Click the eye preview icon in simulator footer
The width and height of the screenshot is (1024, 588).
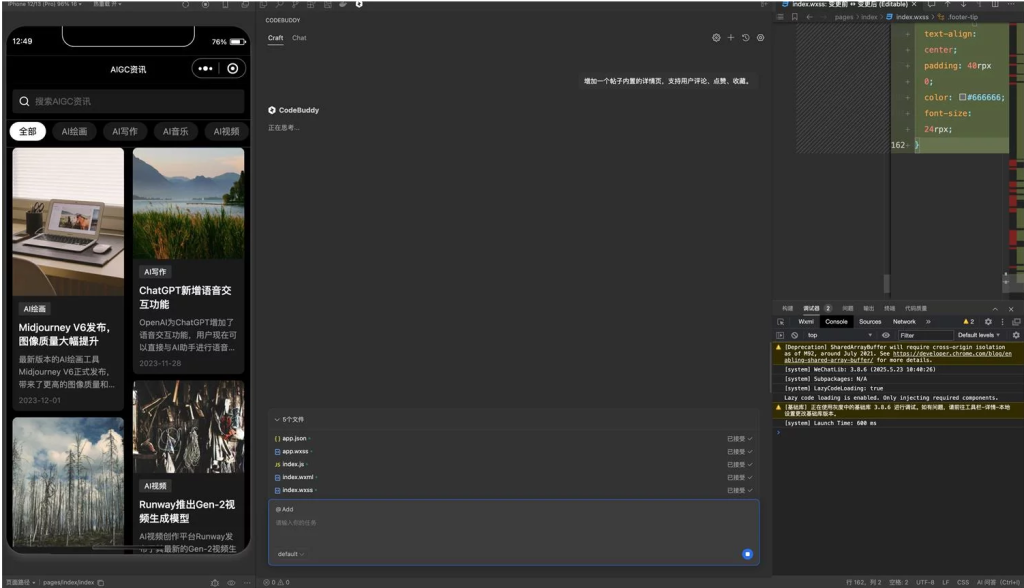pyautogui.click(x=231, y=582)
